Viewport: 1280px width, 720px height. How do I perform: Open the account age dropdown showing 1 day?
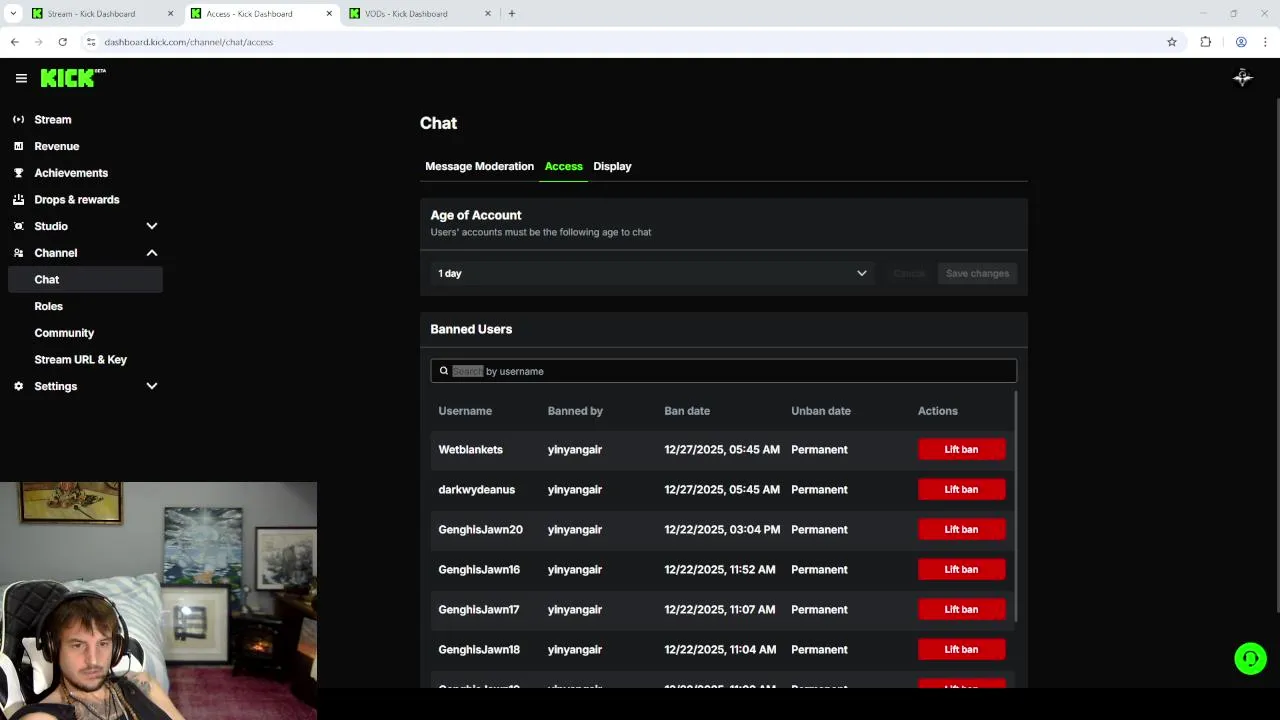pyautogui.click(x=653, y=273)
